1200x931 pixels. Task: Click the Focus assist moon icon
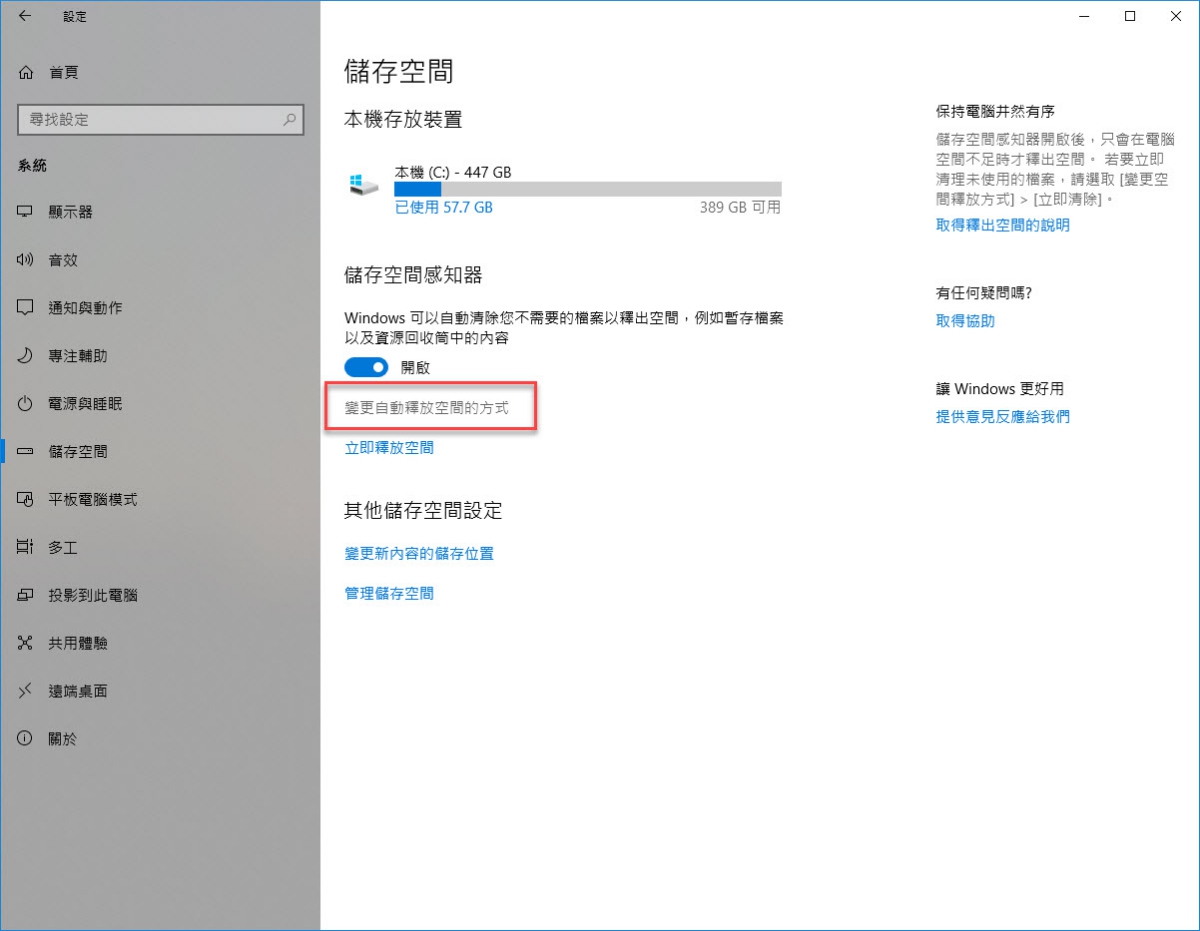tap(26, 356)
